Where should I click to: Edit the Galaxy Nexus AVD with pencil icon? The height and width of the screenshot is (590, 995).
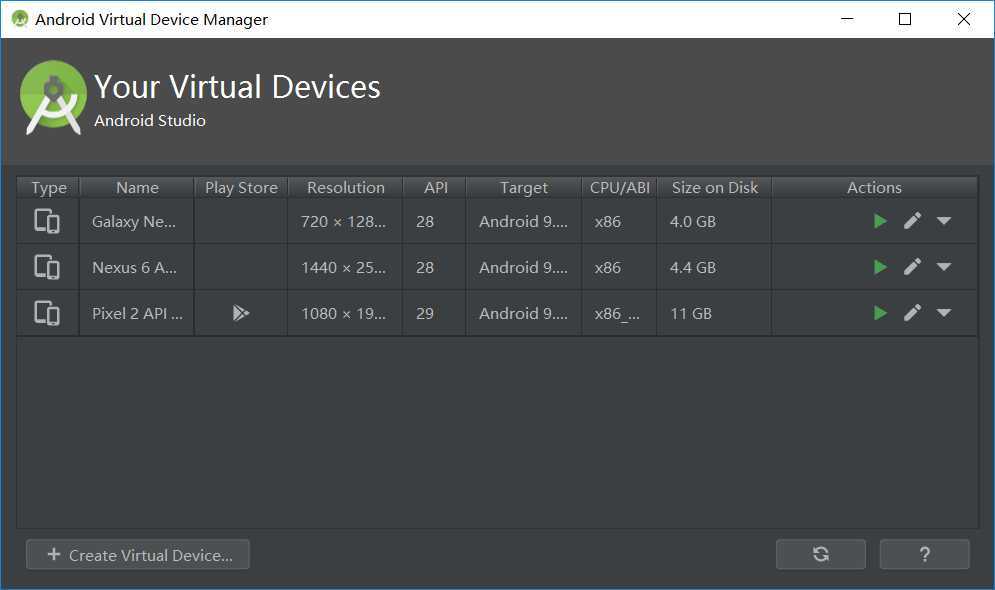coord(913,221)
